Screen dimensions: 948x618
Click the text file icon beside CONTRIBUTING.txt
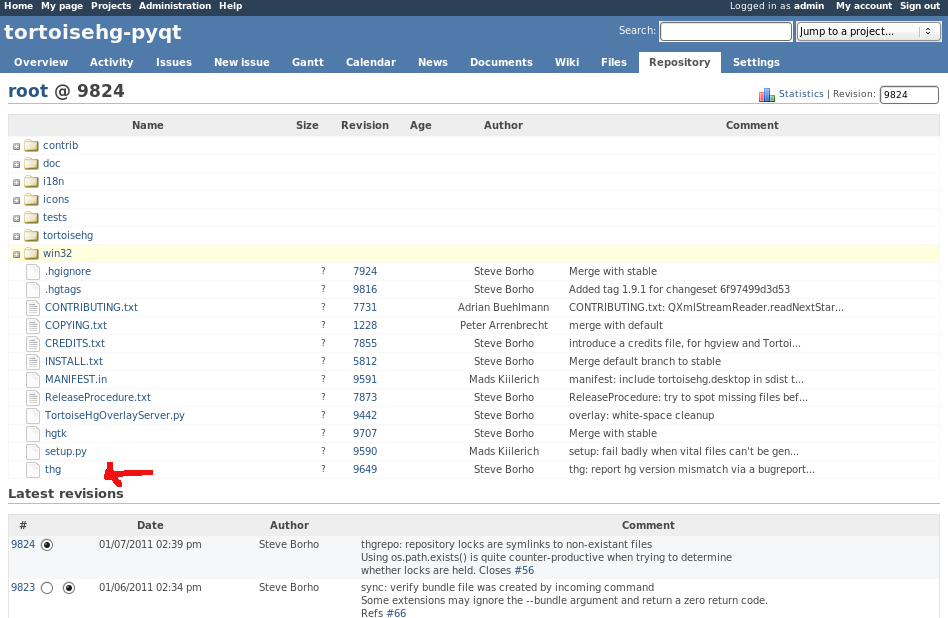pyautogui.click(x=33, y=307)
